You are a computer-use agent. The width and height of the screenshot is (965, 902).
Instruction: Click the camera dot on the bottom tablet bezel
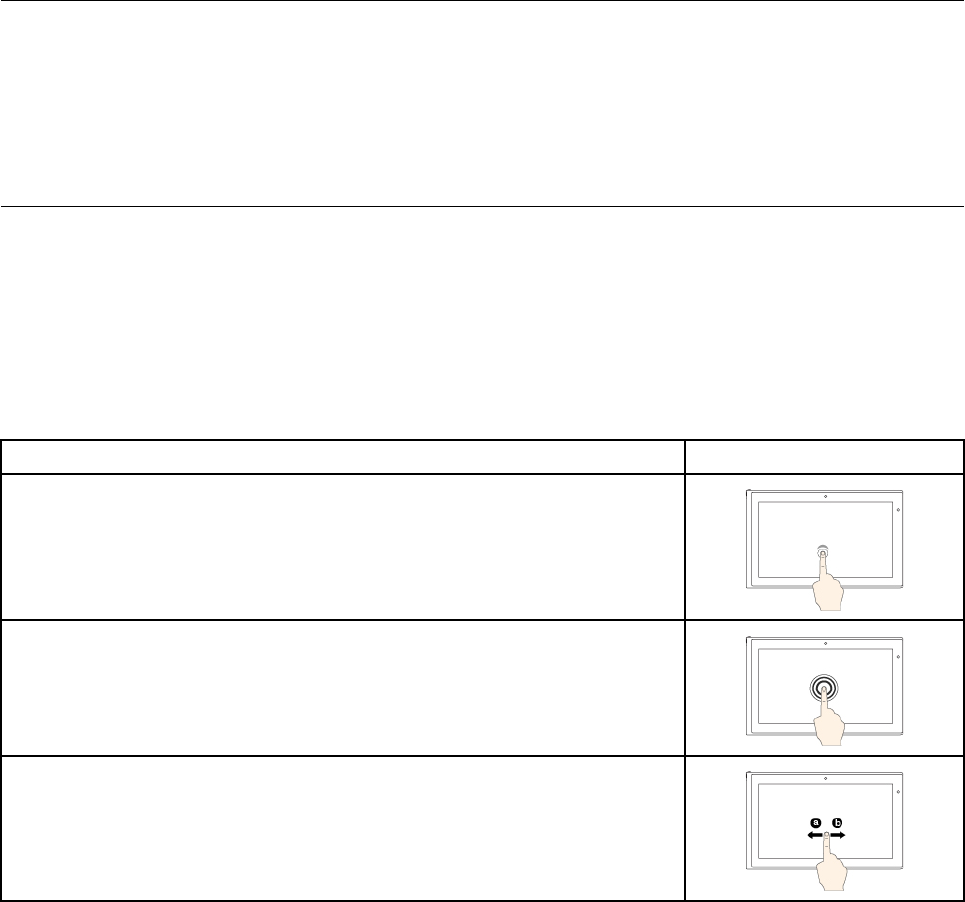coord(825,778)
